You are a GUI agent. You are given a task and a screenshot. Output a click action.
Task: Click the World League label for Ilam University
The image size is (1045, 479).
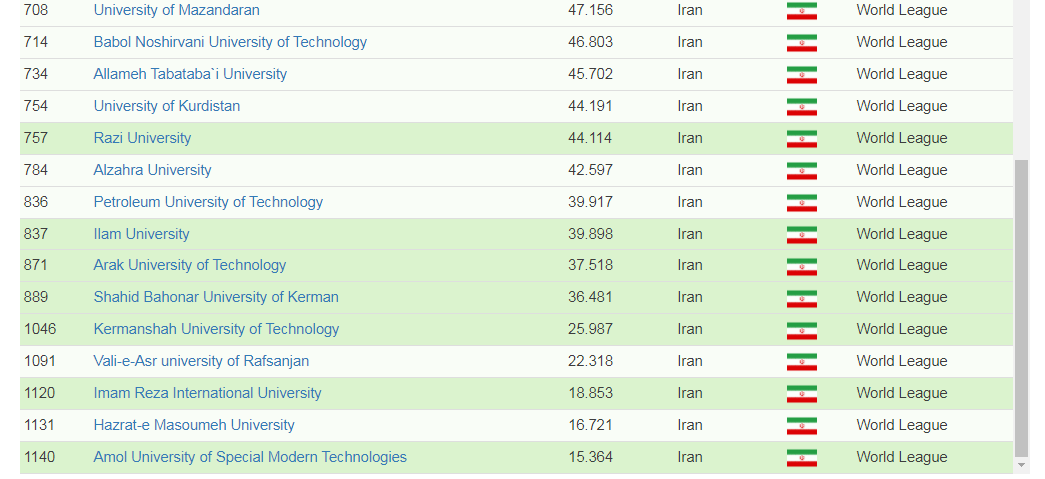tap(901, 234)
